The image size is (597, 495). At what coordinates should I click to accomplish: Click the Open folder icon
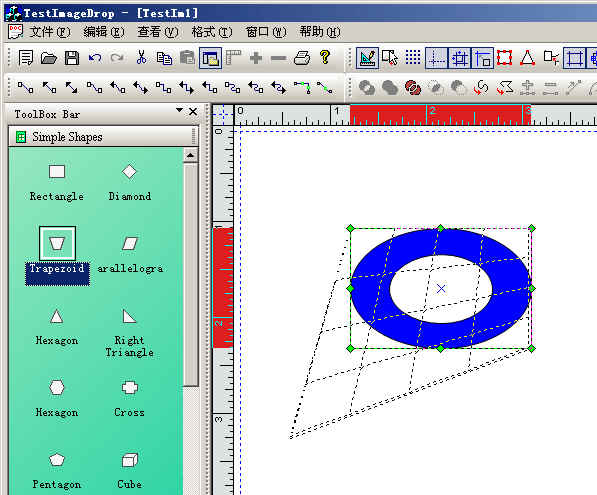(x=49, y=58)
